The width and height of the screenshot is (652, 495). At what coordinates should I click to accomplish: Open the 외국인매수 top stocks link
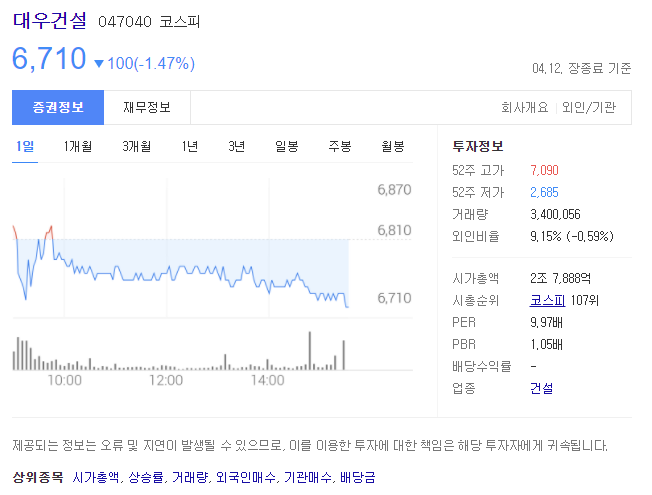click(x=246, y=477)
